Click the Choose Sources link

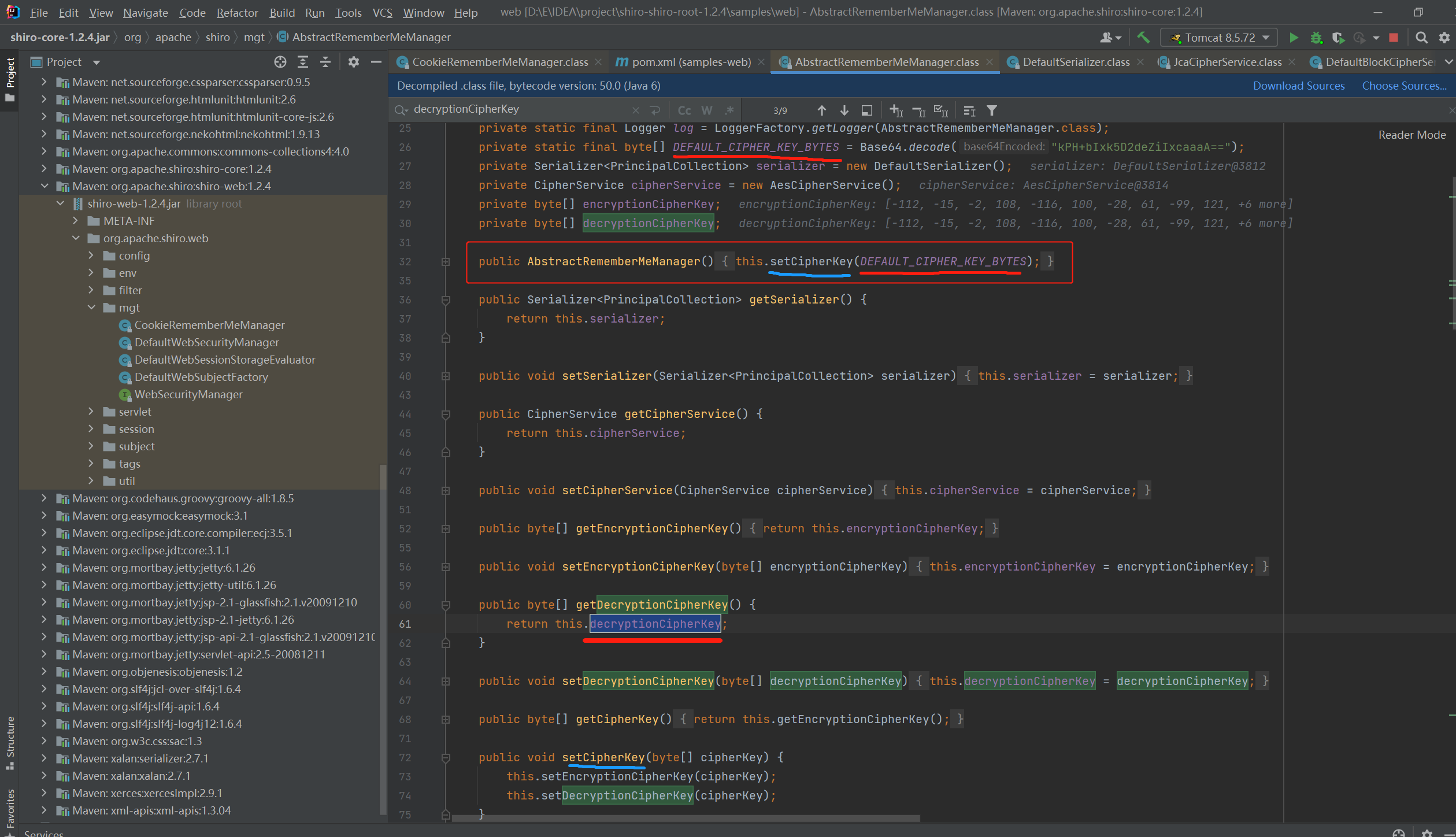click(1403, 86)
